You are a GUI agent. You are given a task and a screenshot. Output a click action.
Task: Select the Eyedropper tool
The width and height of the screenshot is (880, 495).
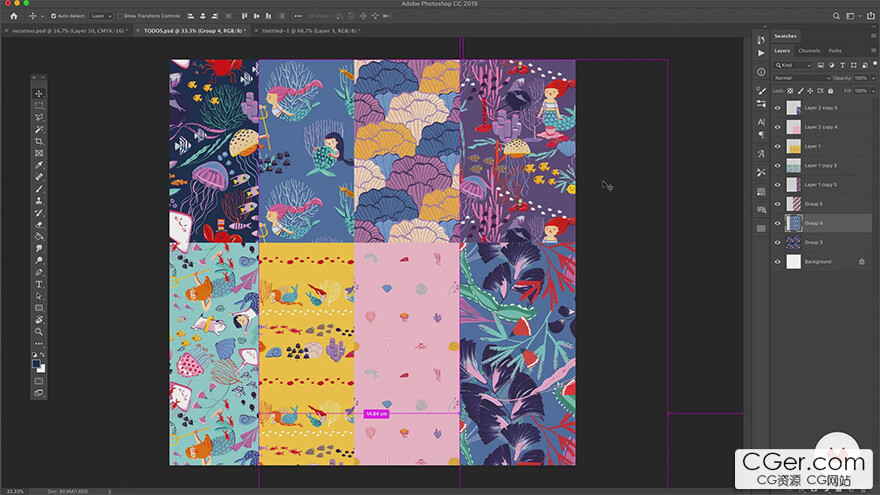click(39, 165)
